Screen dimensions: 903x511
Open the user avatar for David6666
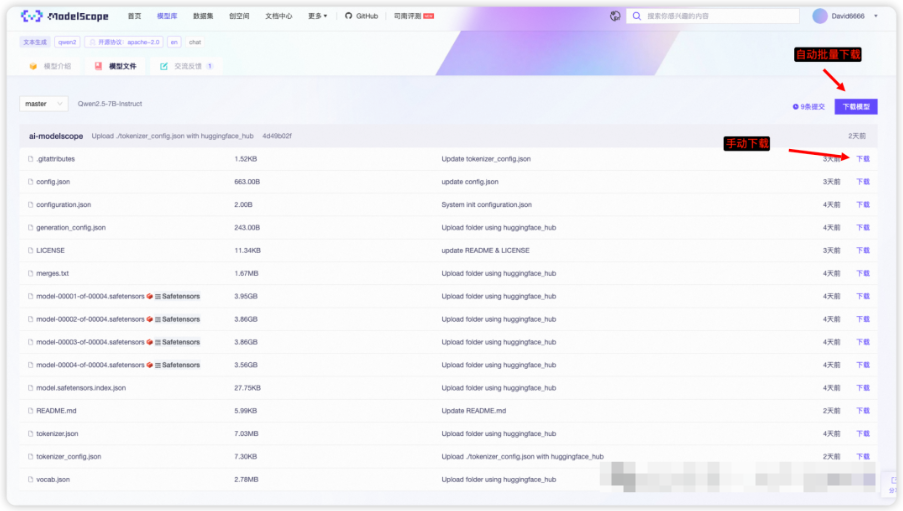(x=819, y=16)
